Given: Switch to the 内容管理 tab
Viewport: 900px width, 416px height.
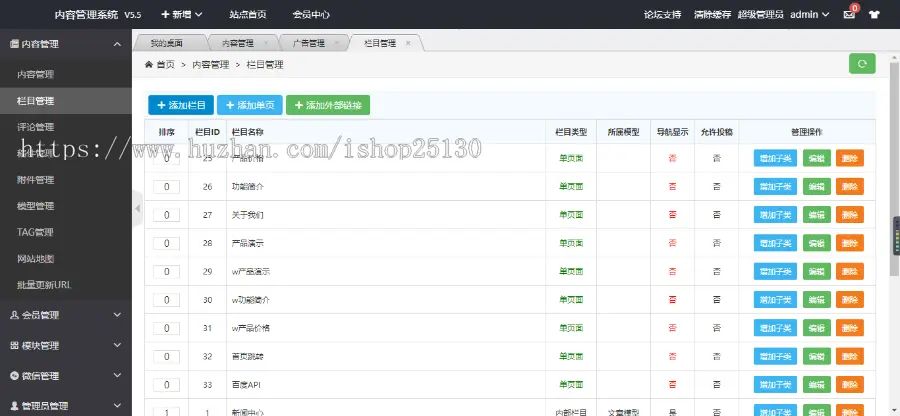Looking at the screenshot, I should point(238,43).
